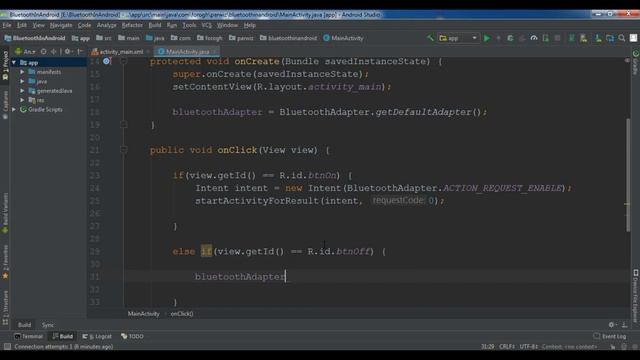Expand the java folder in project tree
Screen dimensions: 640x360
tap(22, 81)
